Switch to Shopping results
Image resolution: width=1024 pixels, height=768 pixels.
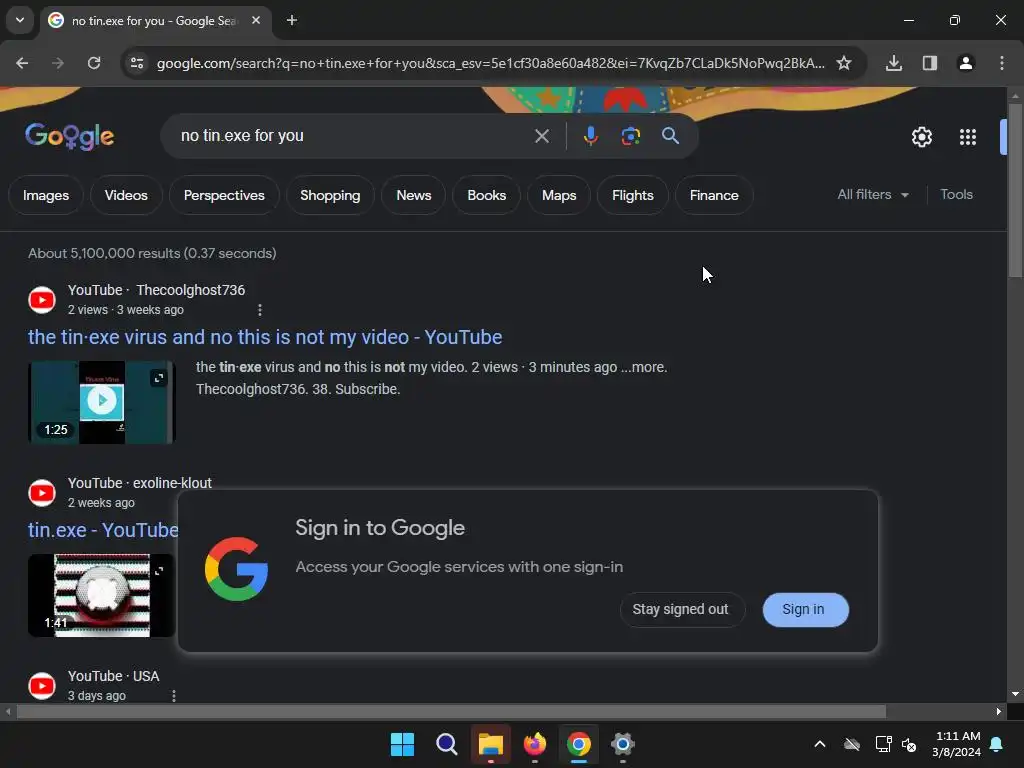pos(330,195)
